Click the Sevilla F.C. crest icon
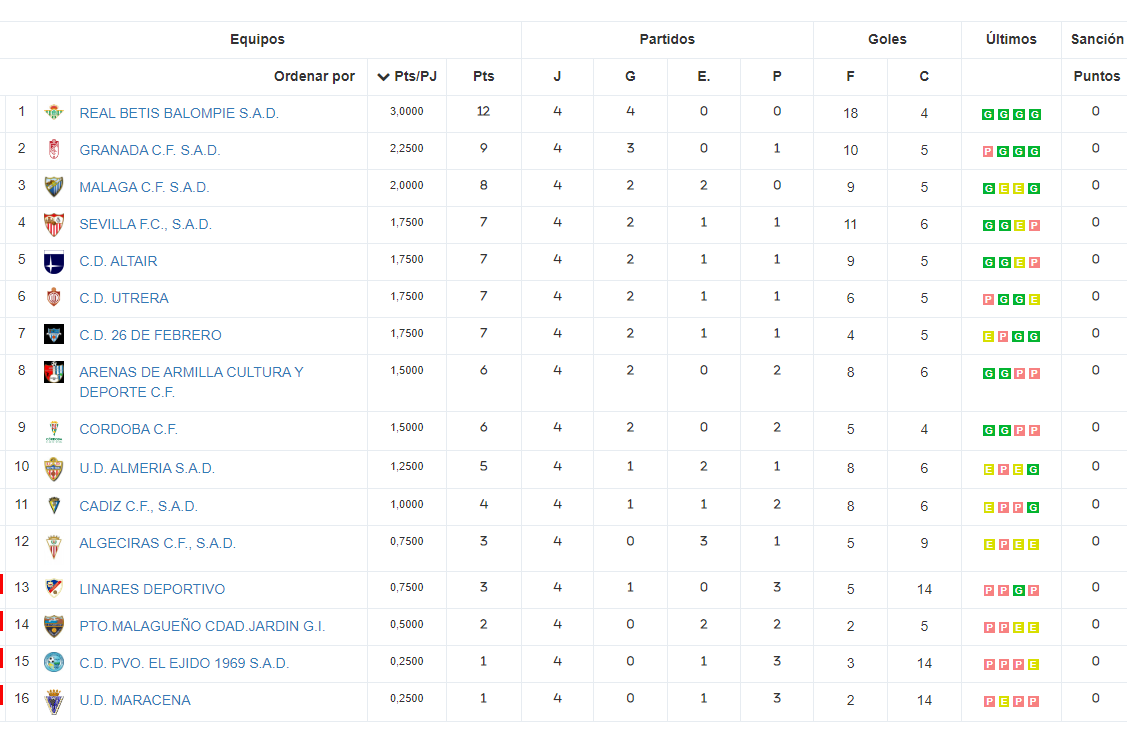 (x=54, y=224)
